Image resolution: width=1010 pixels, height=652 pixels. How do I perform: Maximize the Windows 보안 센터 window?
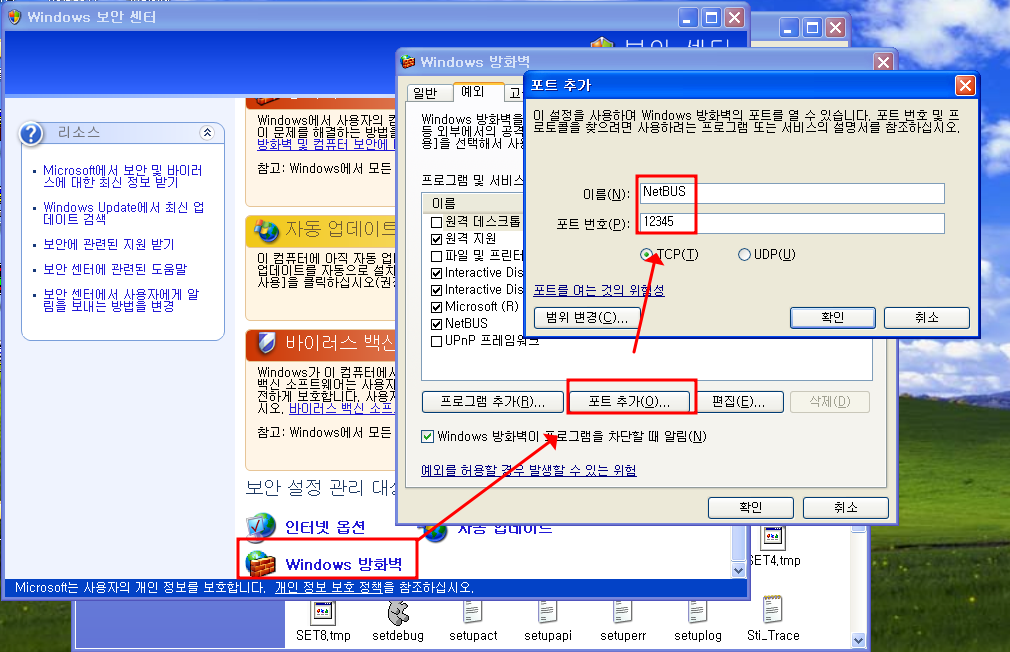[x=711, y=17]
